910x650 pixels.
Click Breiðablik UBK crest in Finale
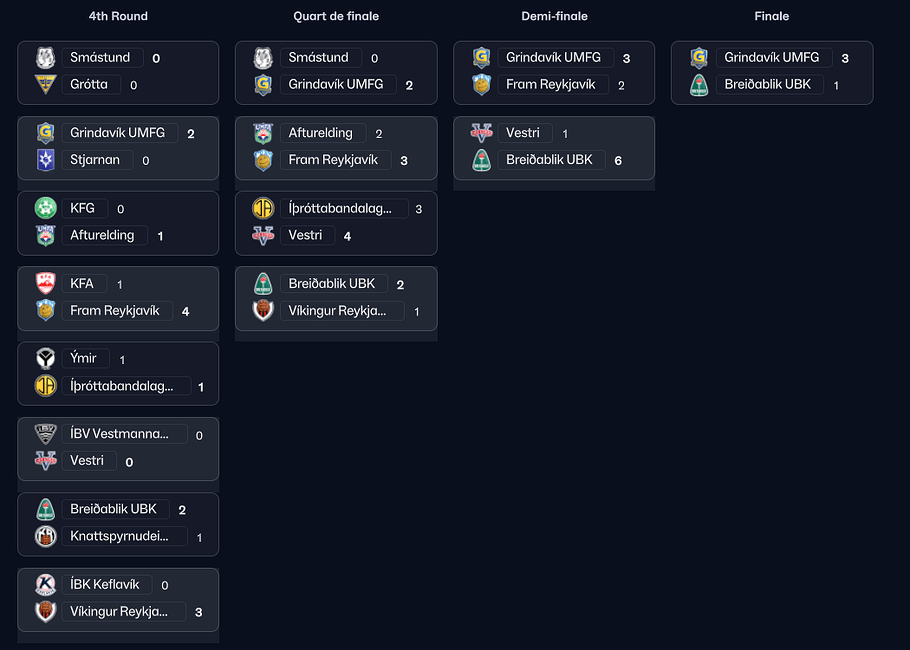click(699, 85)
